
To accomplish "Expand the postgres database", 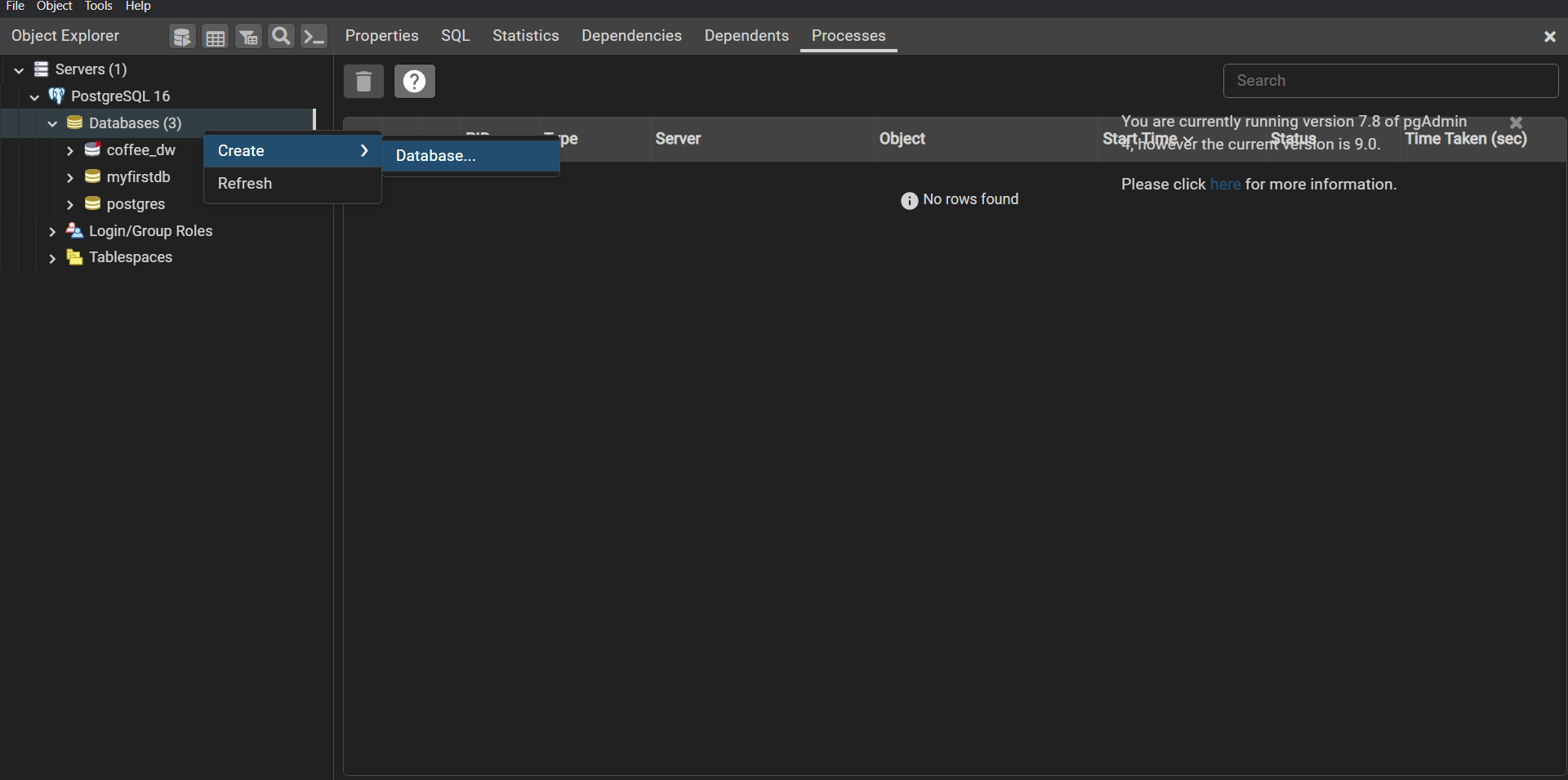I will point(70,204).
